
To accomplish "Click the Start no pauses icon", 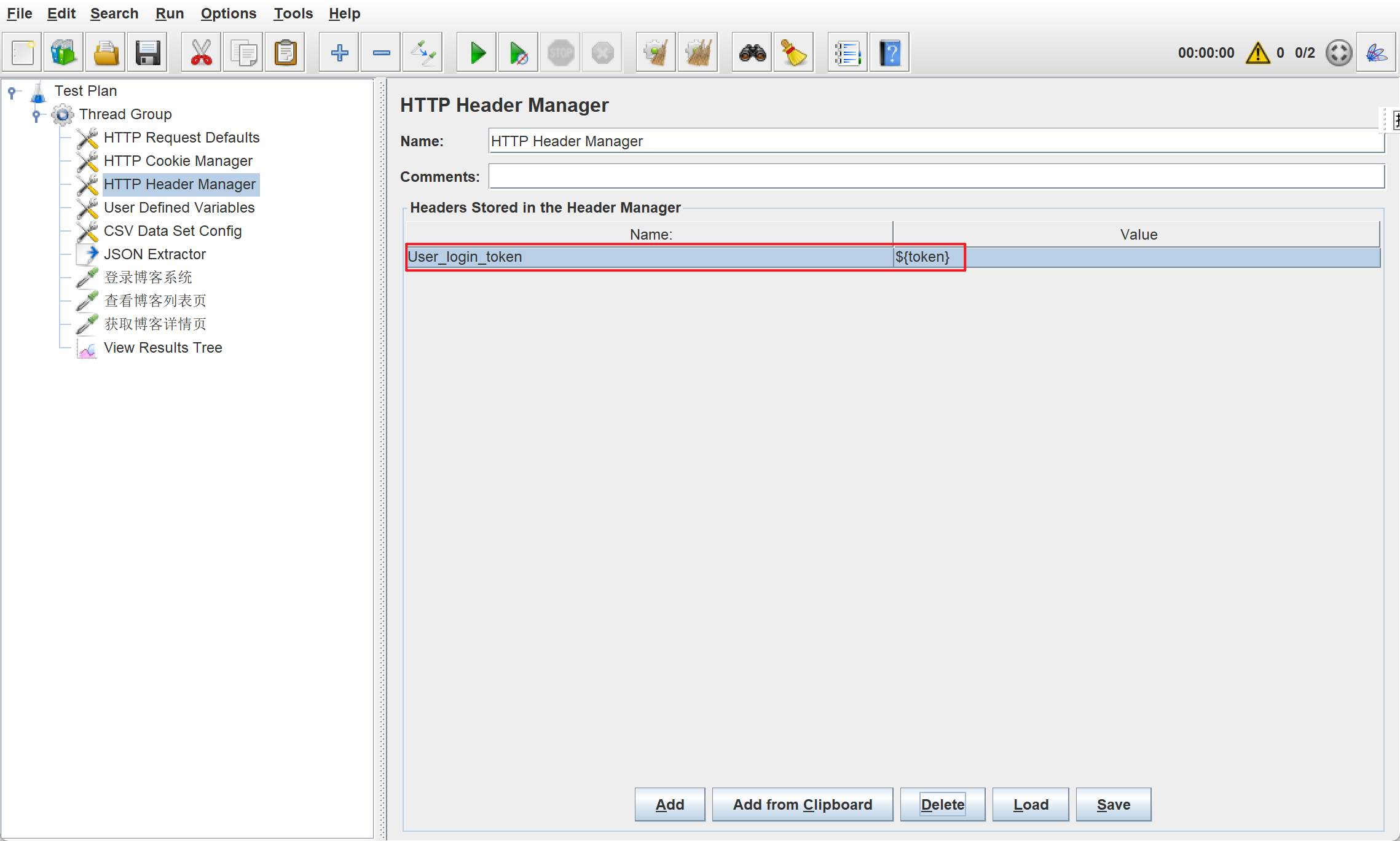I will pyautogui.click(x=518, y=53).
